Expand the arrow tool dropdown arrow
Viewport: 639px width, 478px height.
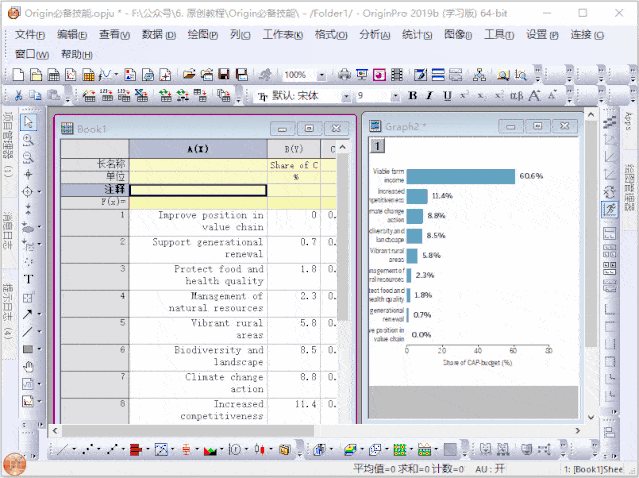point(40,314)
